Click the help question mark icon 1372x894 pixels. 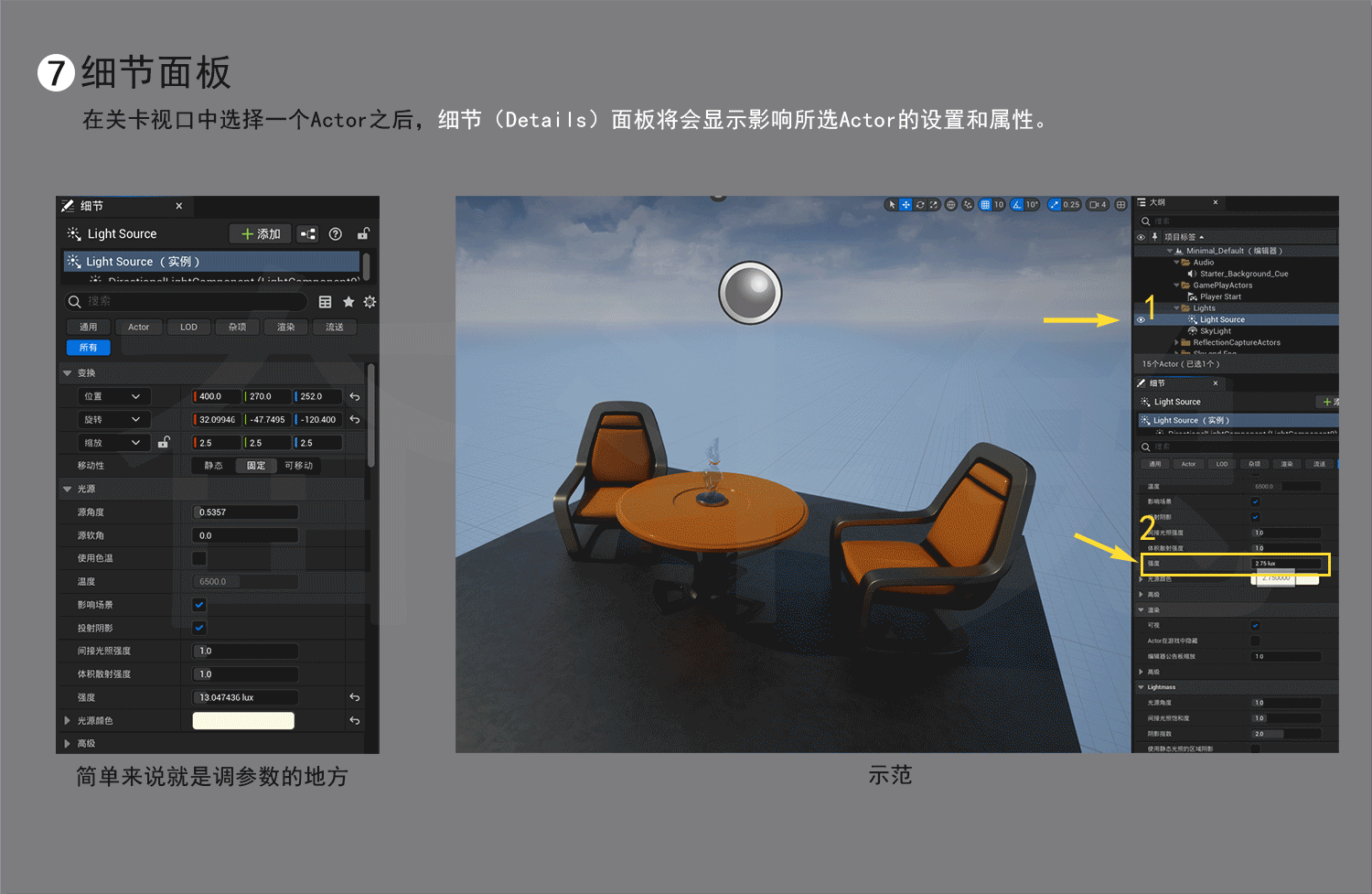[x=336, y=234]
